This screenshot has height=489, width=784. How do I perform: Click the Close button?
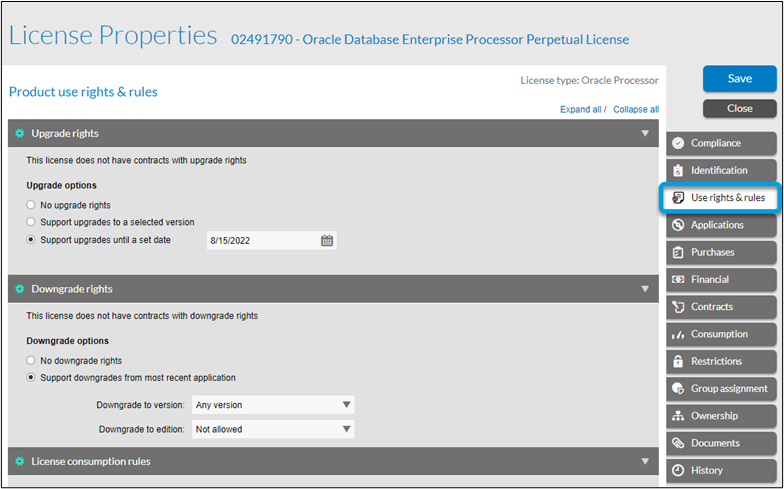pos(740,108)
